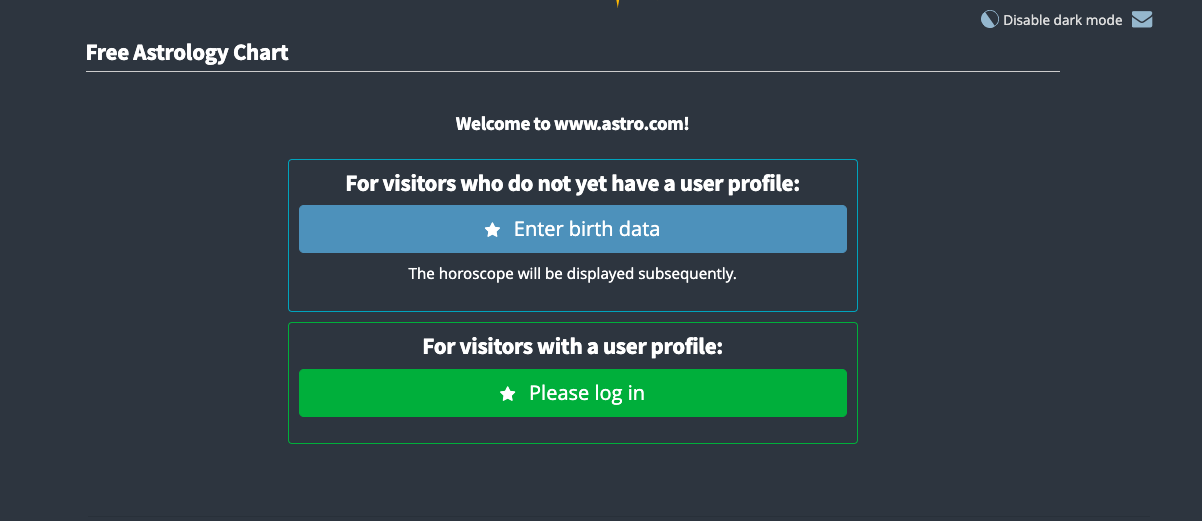Screen dimensions: 1202x521
Task: Click the half-moon dark mode icon
Action: (989, 19)
